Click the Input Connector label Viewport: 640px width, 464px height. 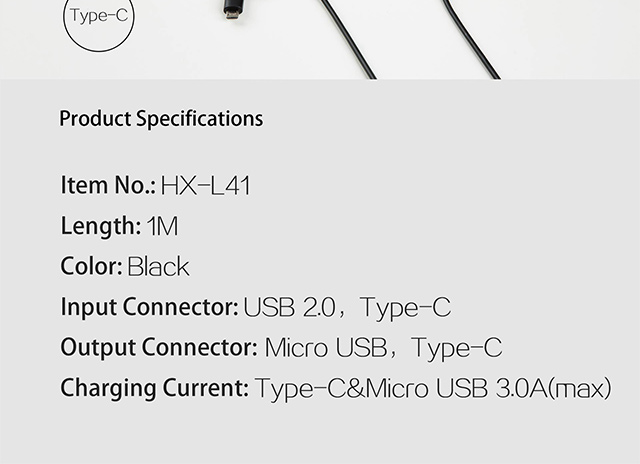[149, 307]
